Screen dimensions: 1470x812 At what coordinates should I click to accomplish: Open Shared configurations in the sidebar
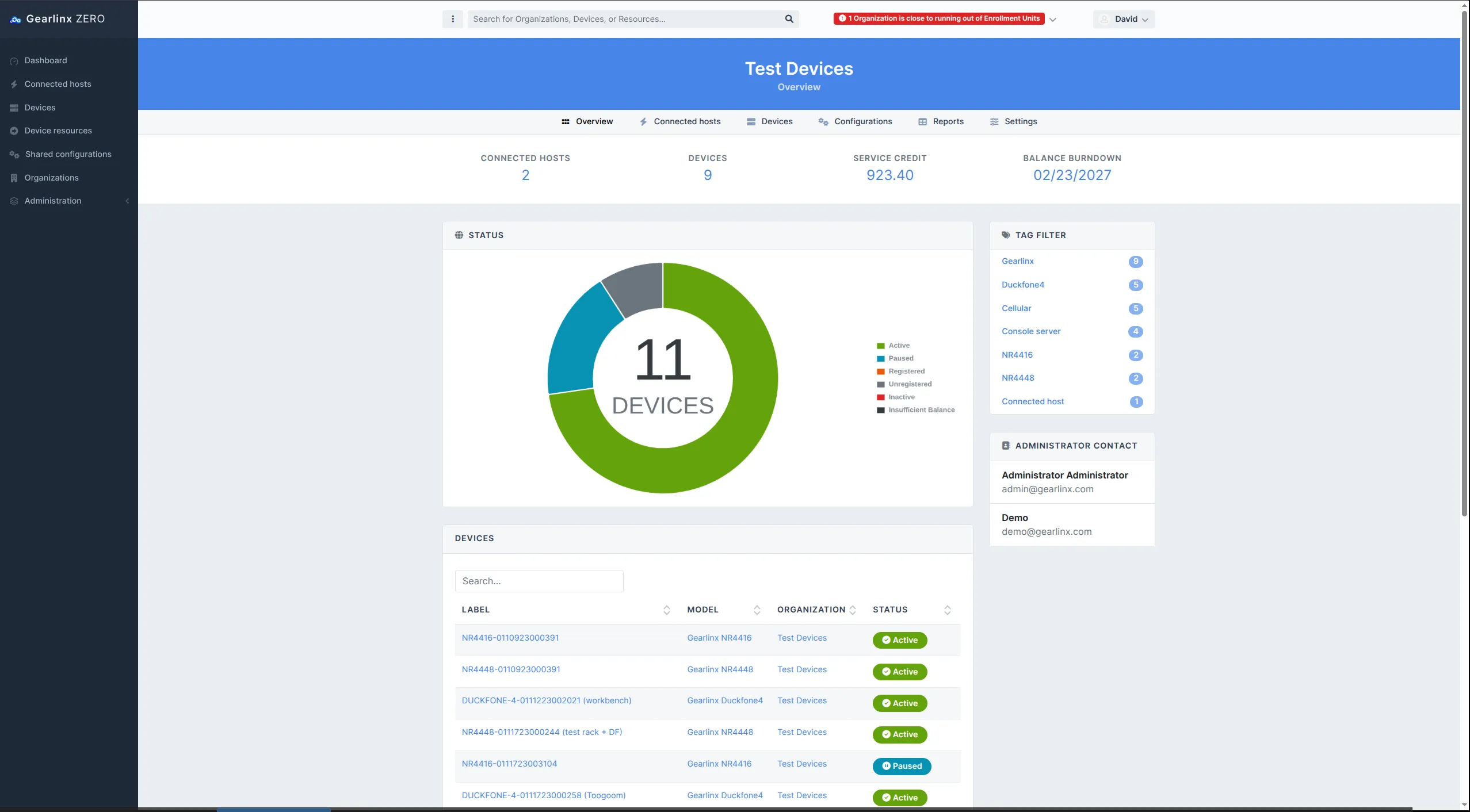tap(68, 154)
